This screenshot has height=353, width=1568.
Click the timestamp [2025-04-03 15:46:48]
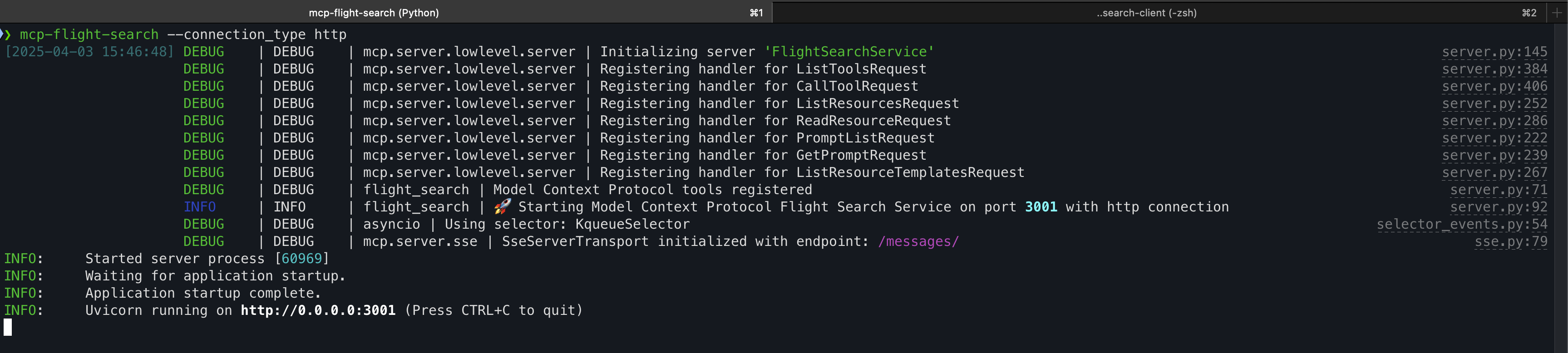(89, 52)
